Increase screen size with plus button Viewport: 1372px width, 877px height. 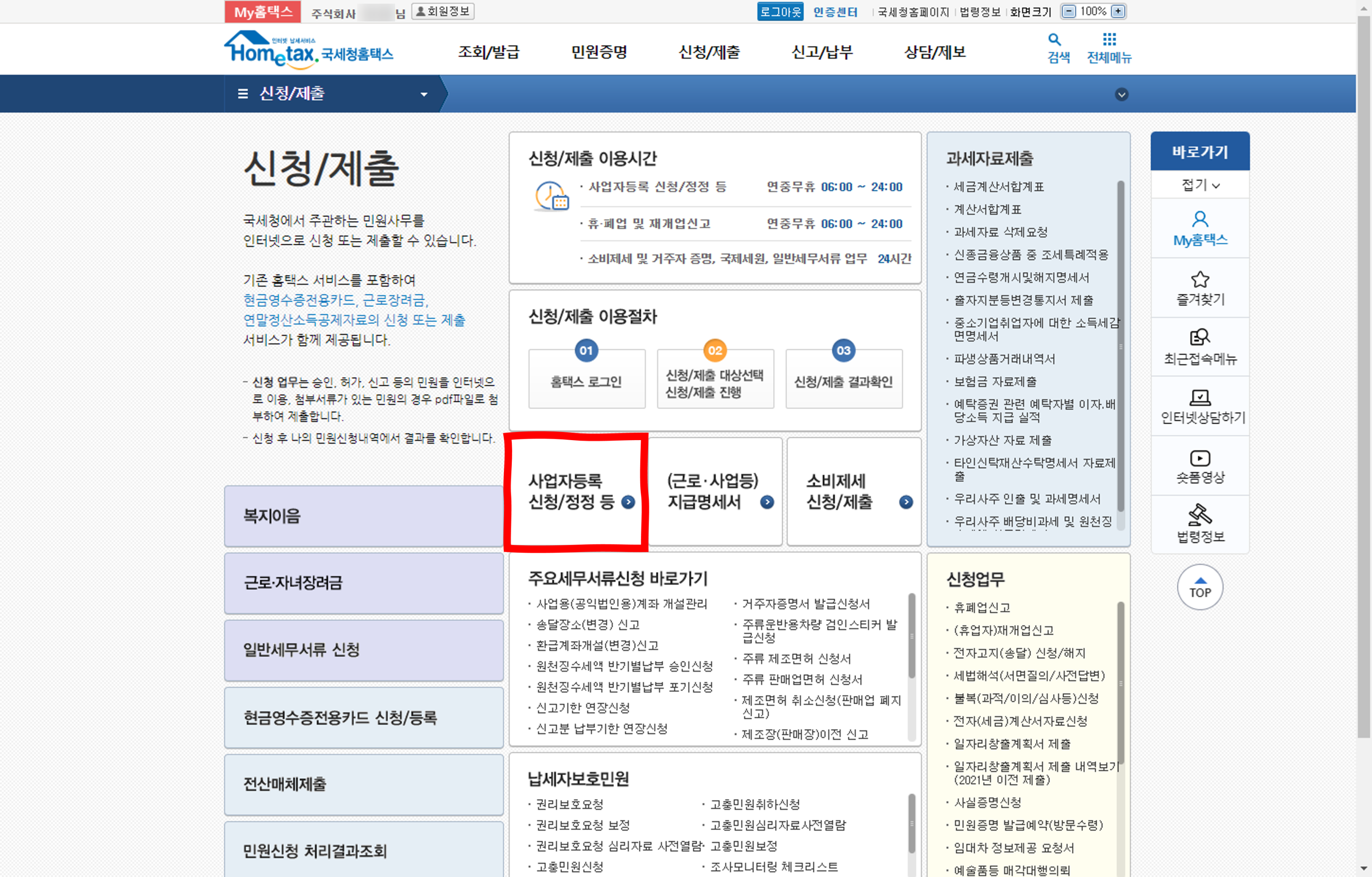(x=1118, y=11)
